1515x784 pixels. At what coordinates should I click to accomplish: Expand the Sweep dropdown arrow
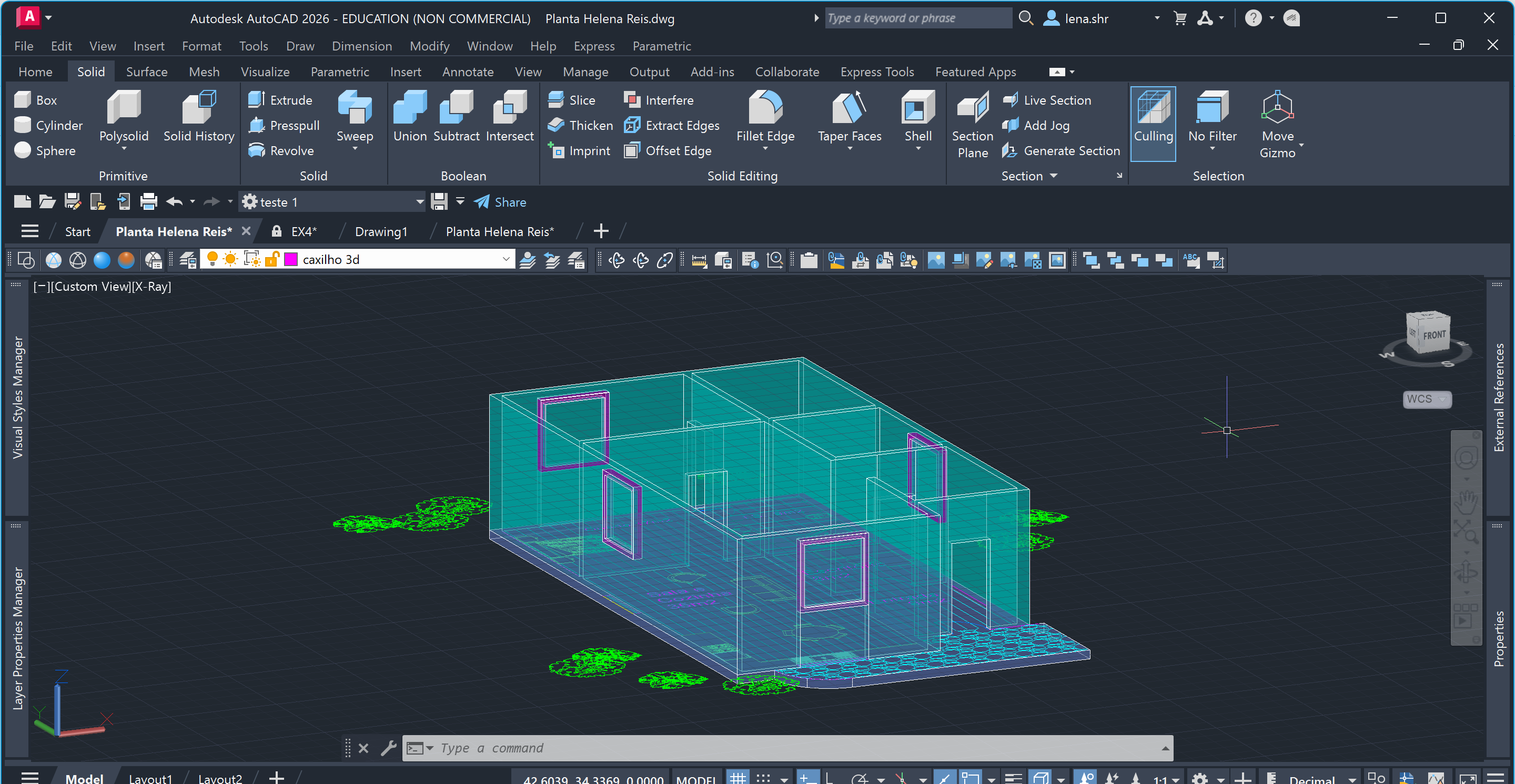pos(355,149)
